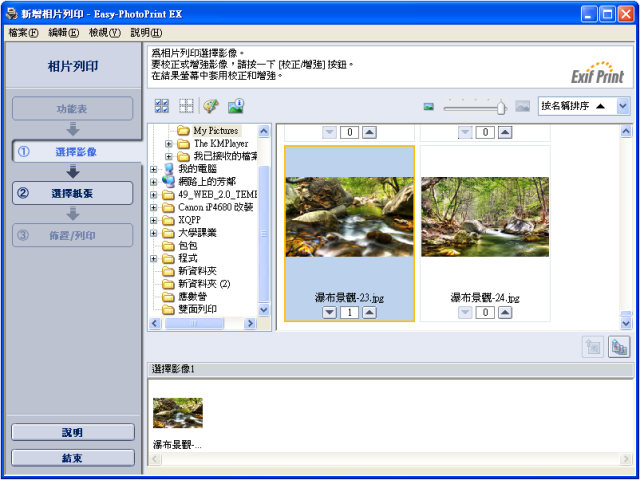
Task: Increase copies for 瀑布景觀-24.jpg
Action: click(505, 313)
